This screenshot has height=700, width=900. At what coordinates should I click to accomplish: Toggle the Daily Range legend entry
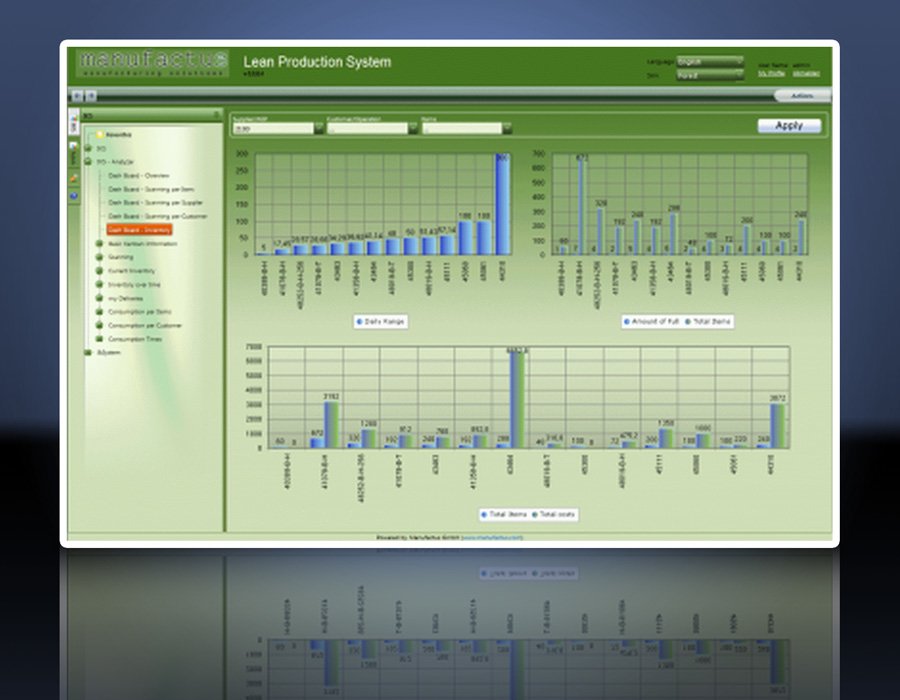[381, 322]
